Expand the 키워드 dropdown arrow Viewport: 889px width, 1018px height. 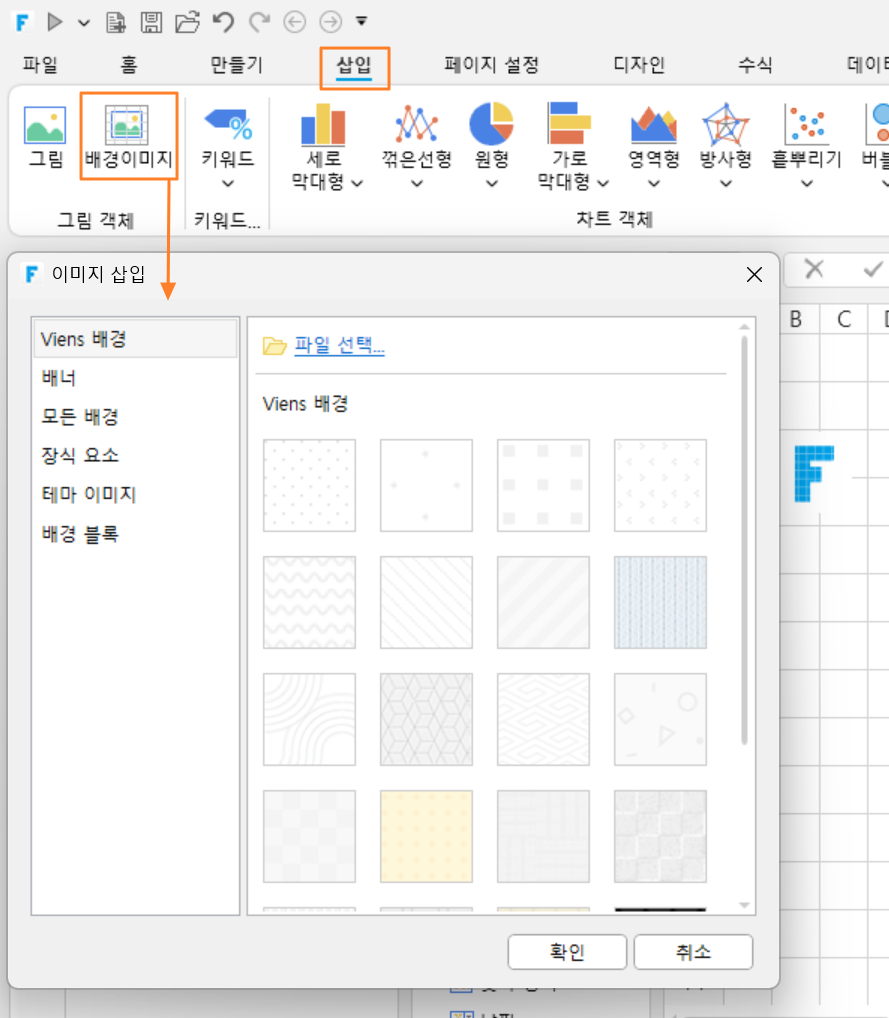[228, 184]
